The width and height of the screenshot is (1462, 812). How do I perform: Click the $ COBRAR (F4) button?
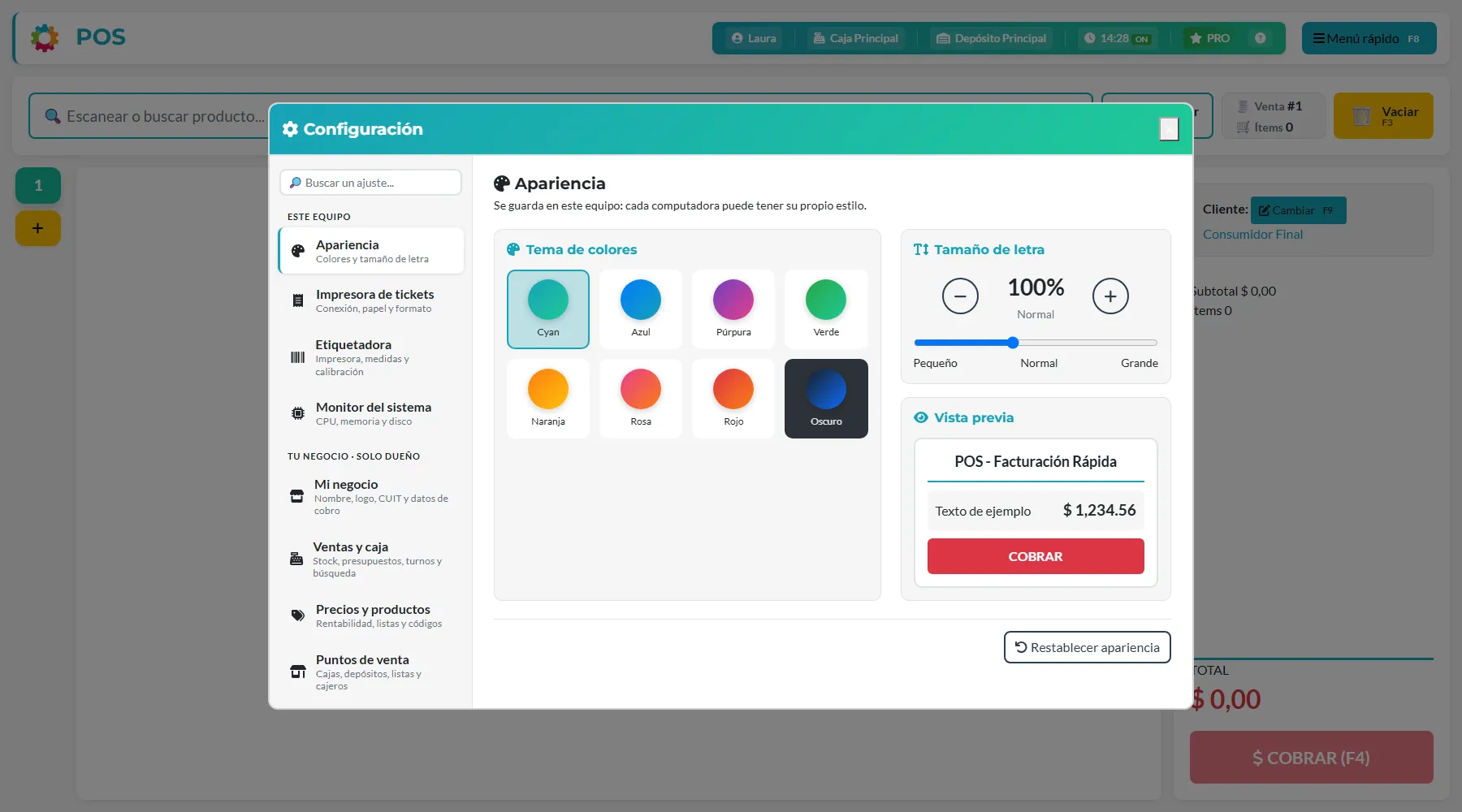1311,758
